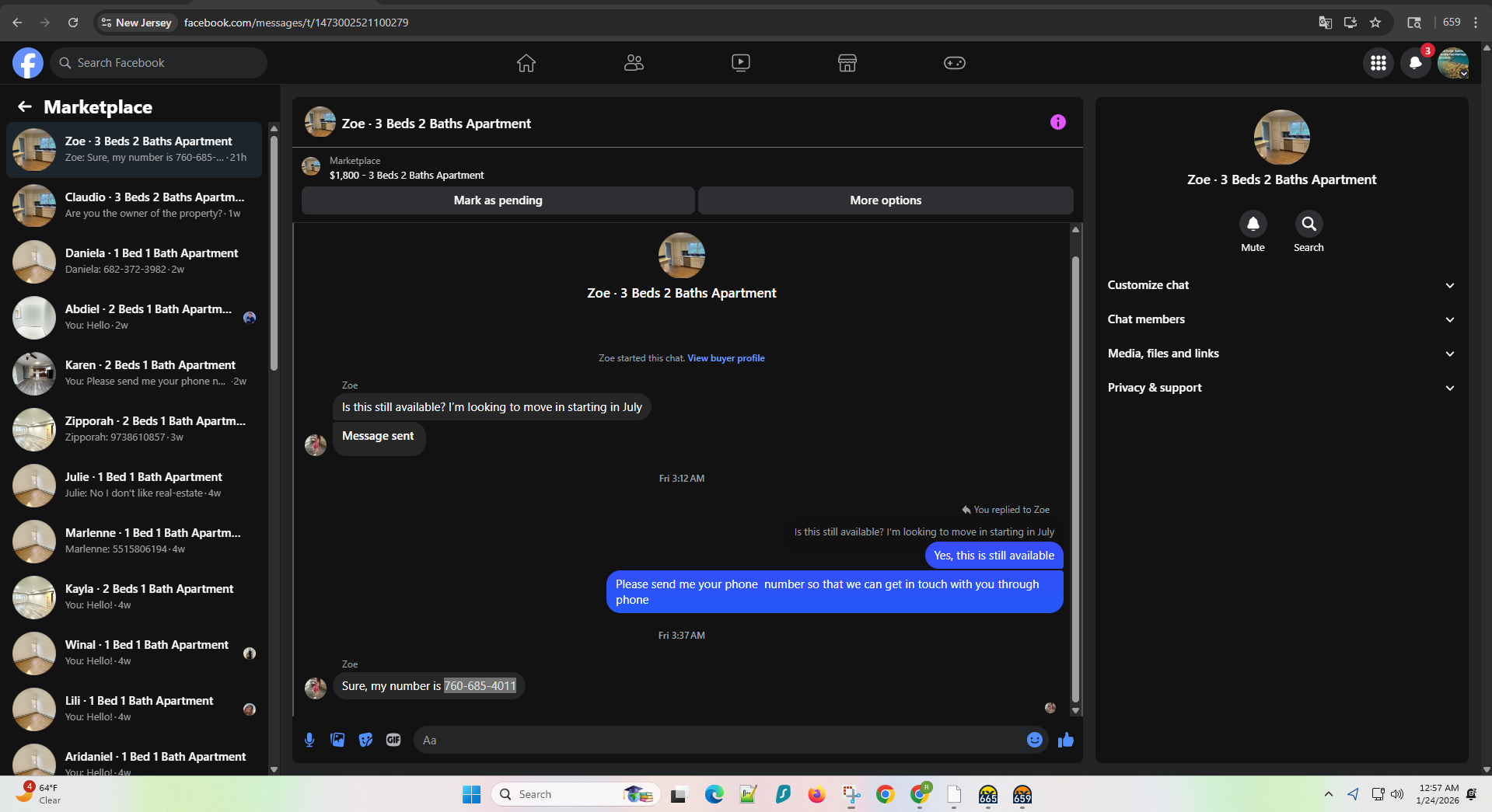This screenshot has width=1492, height=812.
Task: Open Lili 1 Bed 1 Bath chat
Action: tap(135, 709)
